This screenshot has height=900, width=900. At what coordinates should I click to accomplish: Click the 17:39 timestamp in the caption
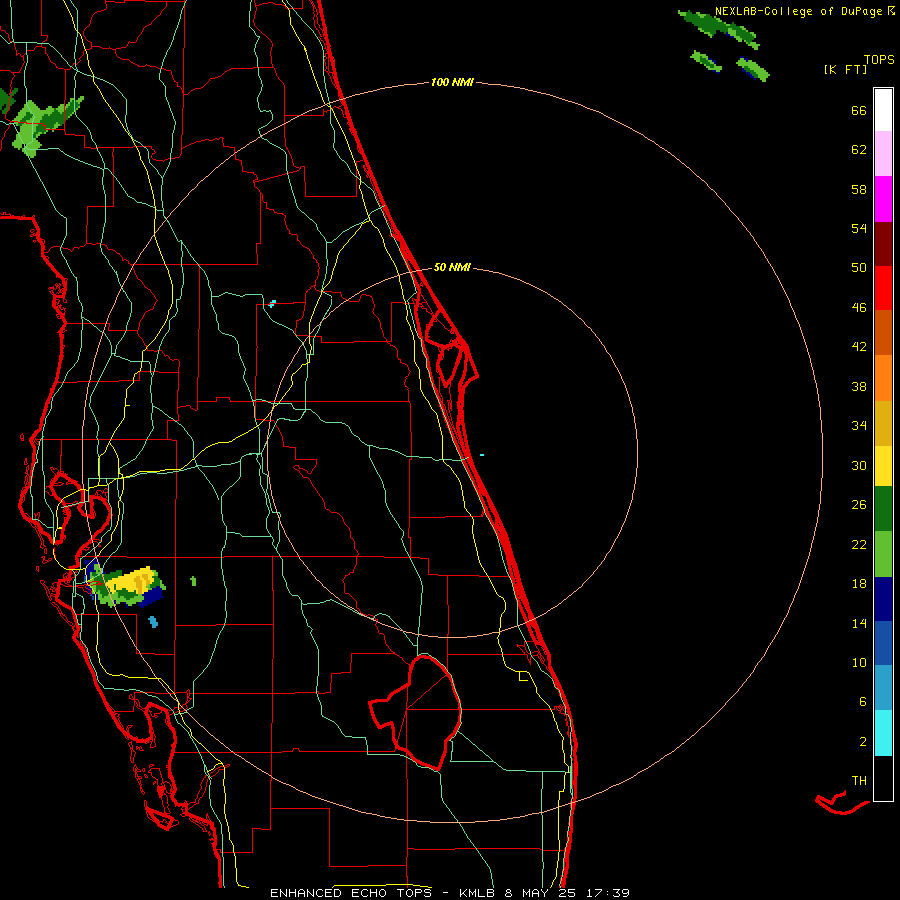pyautogui.click(x=606, y=893)
